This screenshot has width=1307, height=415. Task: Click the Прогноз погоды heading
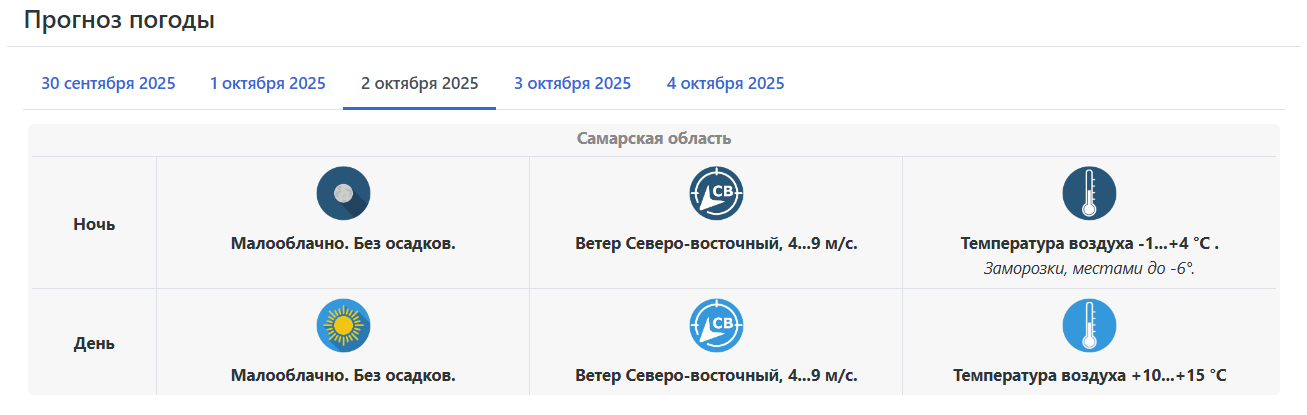[119, 20]
